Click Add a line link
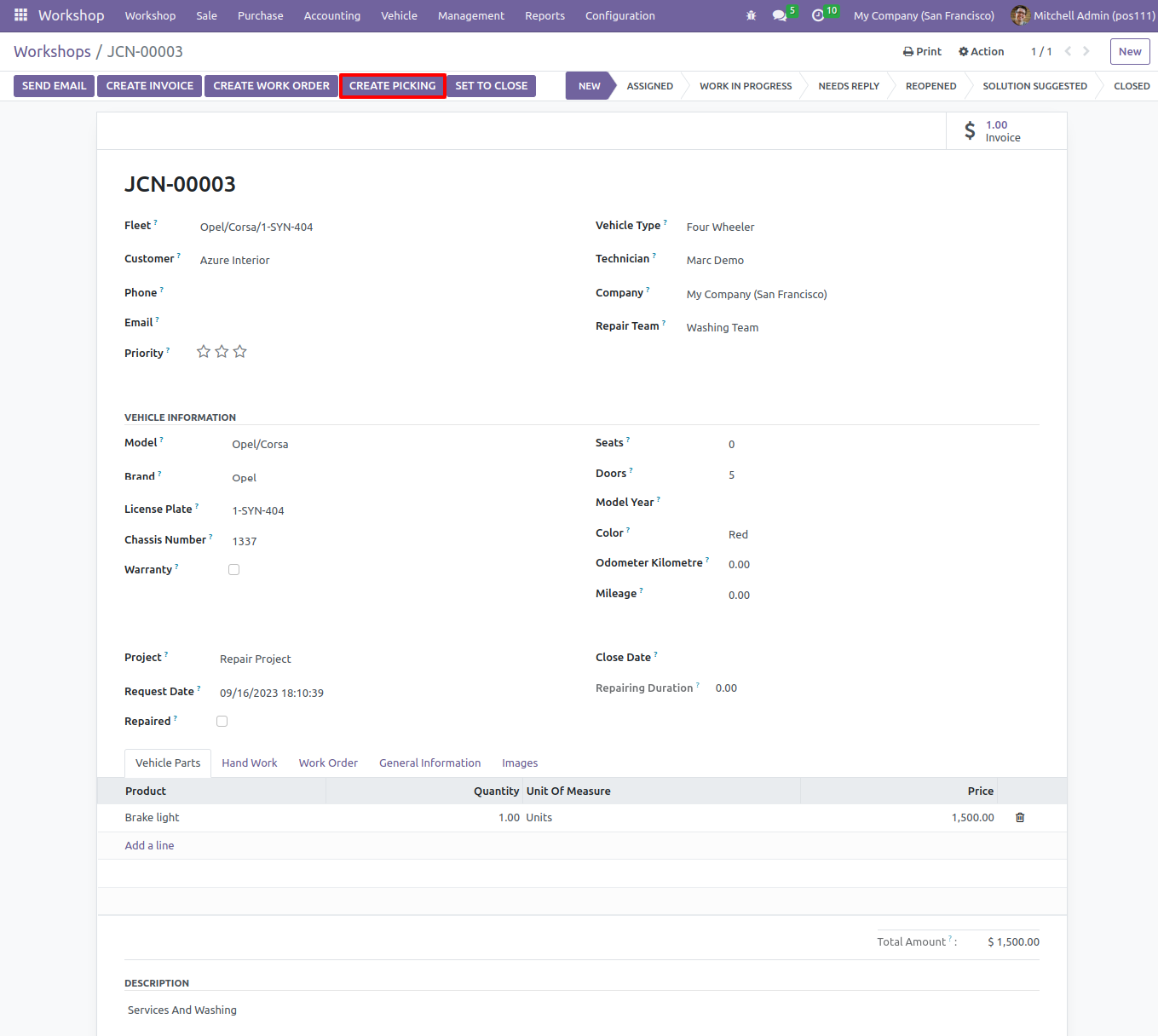Screen dimensions: 1158x1036 coord(149,845)
